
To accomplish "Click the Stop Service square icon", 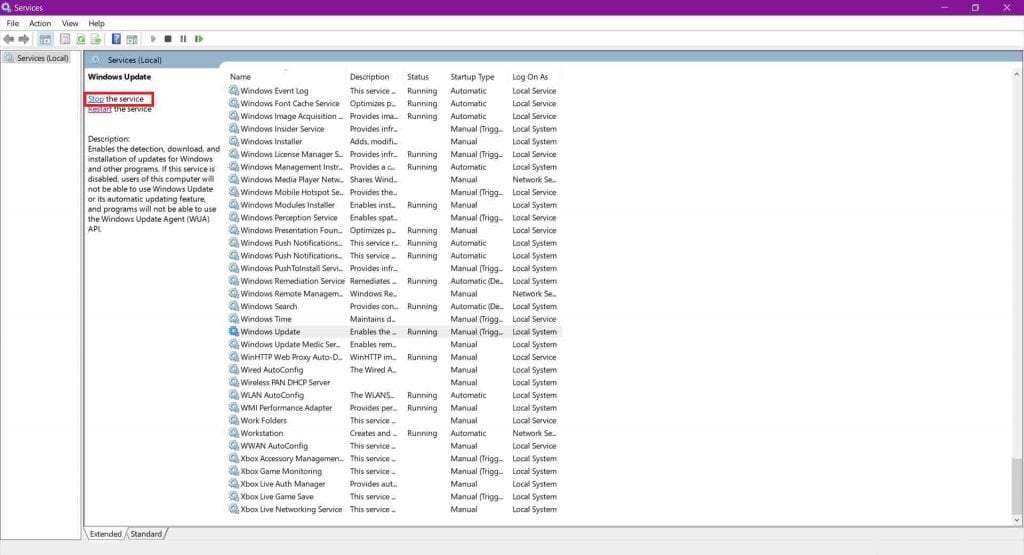I will pyautogui.click(x=168, y=39).
